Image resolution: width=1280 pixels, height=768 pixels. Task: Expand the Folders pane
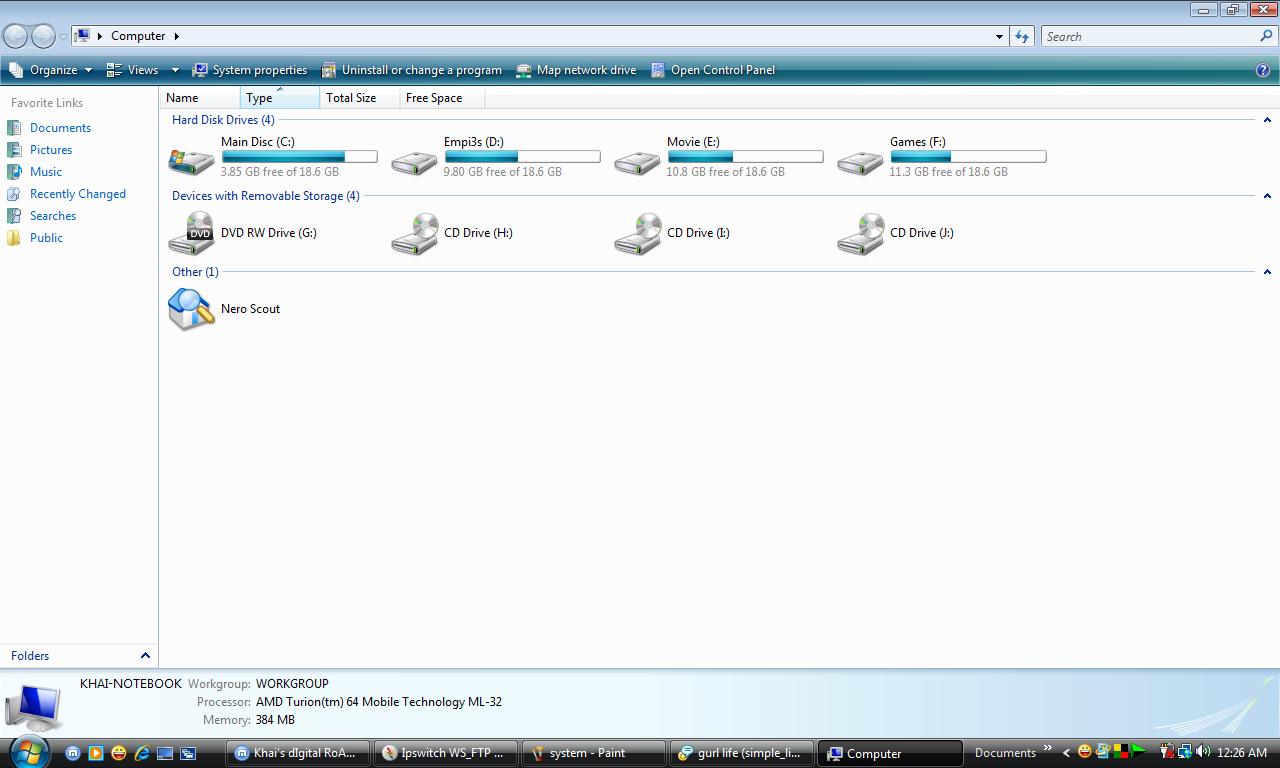point(145,656)
